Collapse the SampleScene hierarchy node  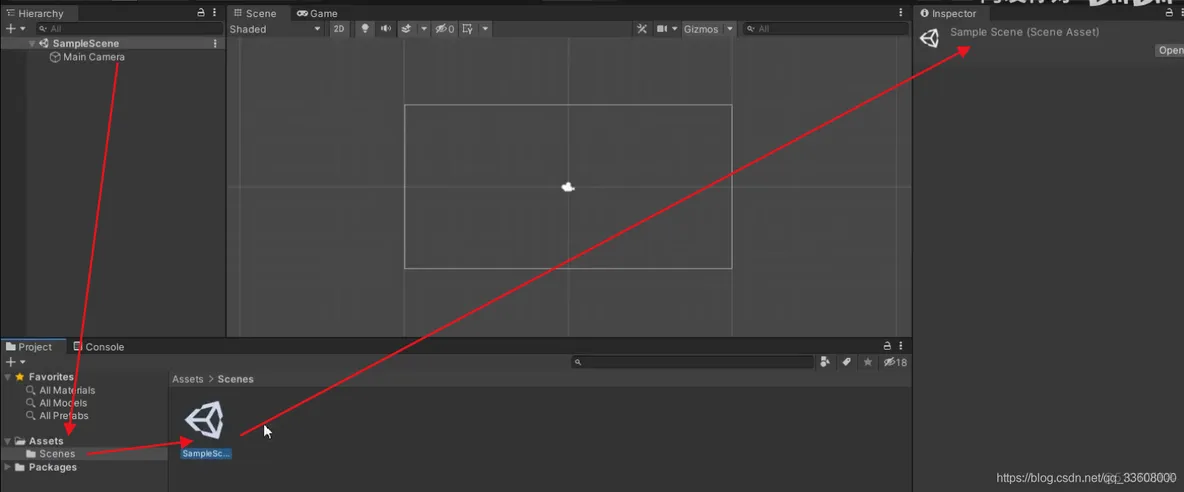(x=32, y=44)
